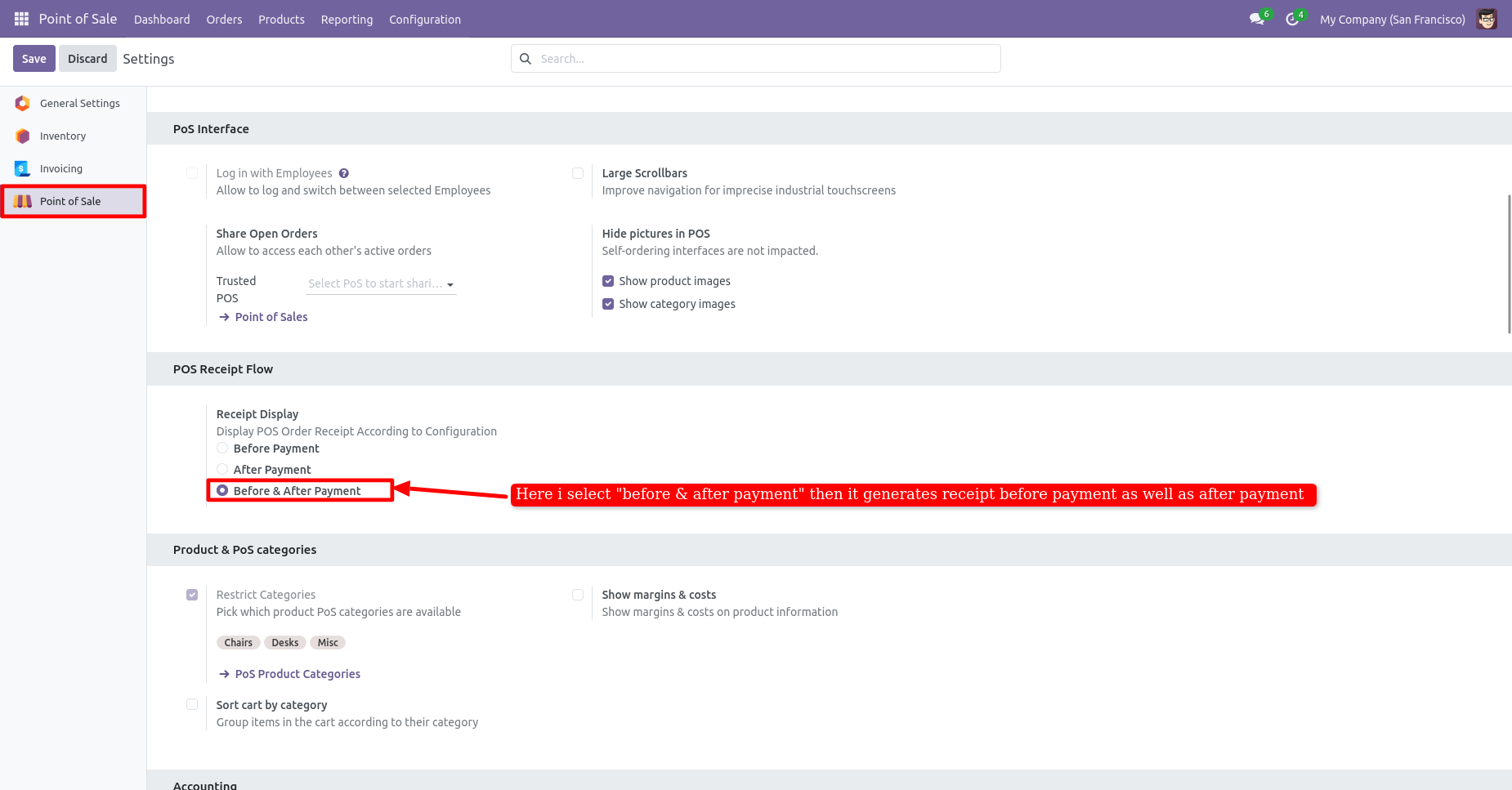Image resolution: width=1512 pixels, height=790 pixels.
Task: Click the Point of Sale sidebar icon
Action: [23, 201]
